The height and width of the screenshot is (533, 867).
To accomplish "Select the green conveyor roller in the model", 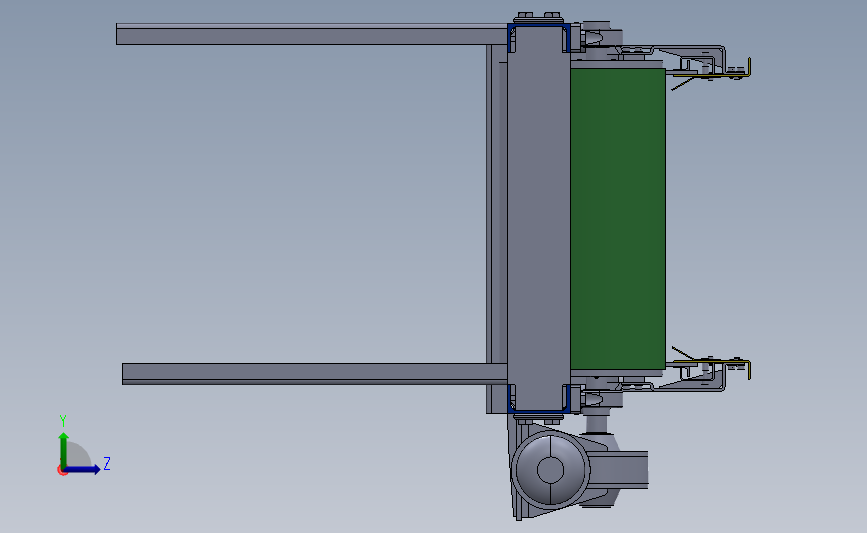I will (618, 219).
